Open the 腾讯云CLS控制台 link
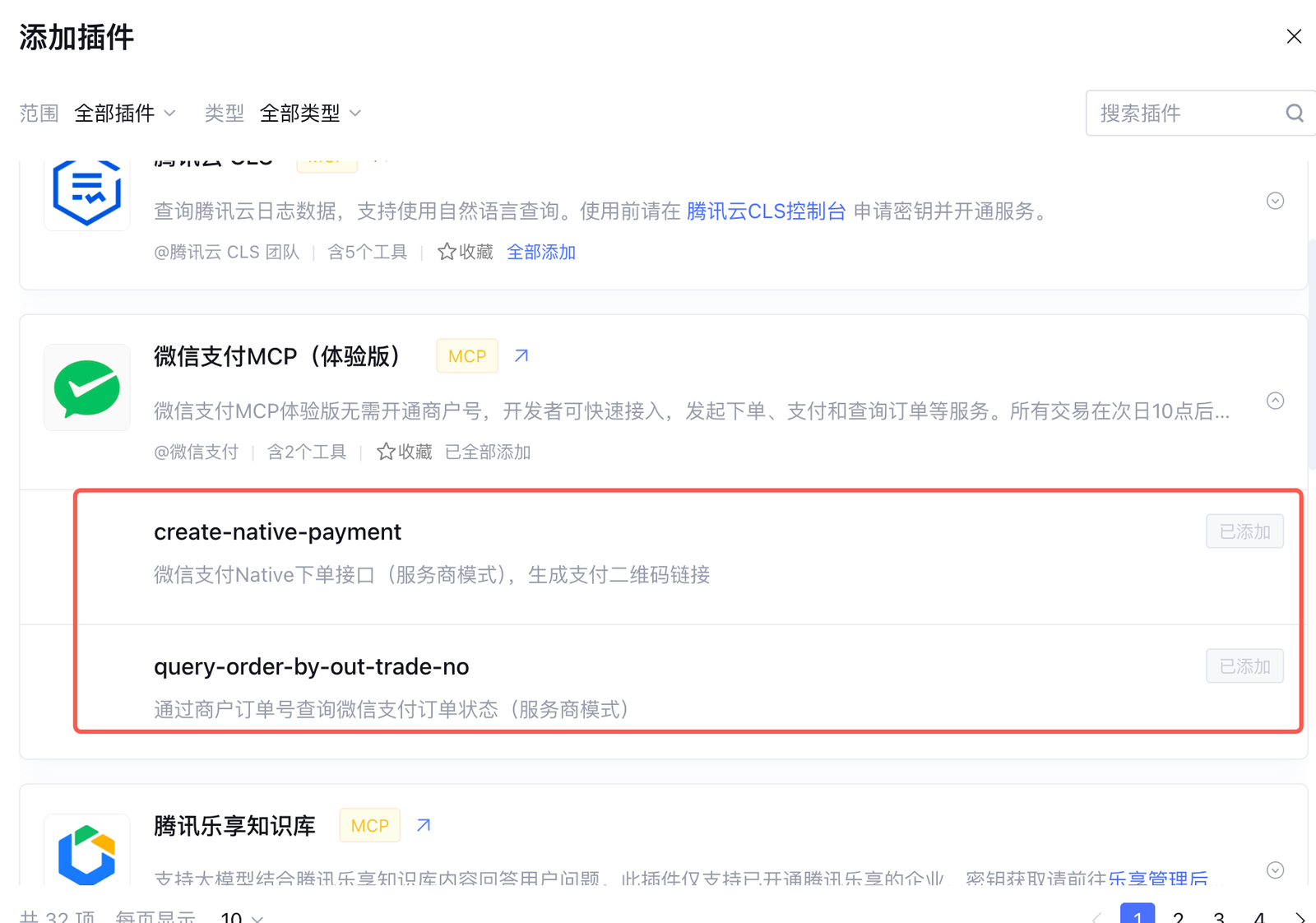 [x=766, y=211]
